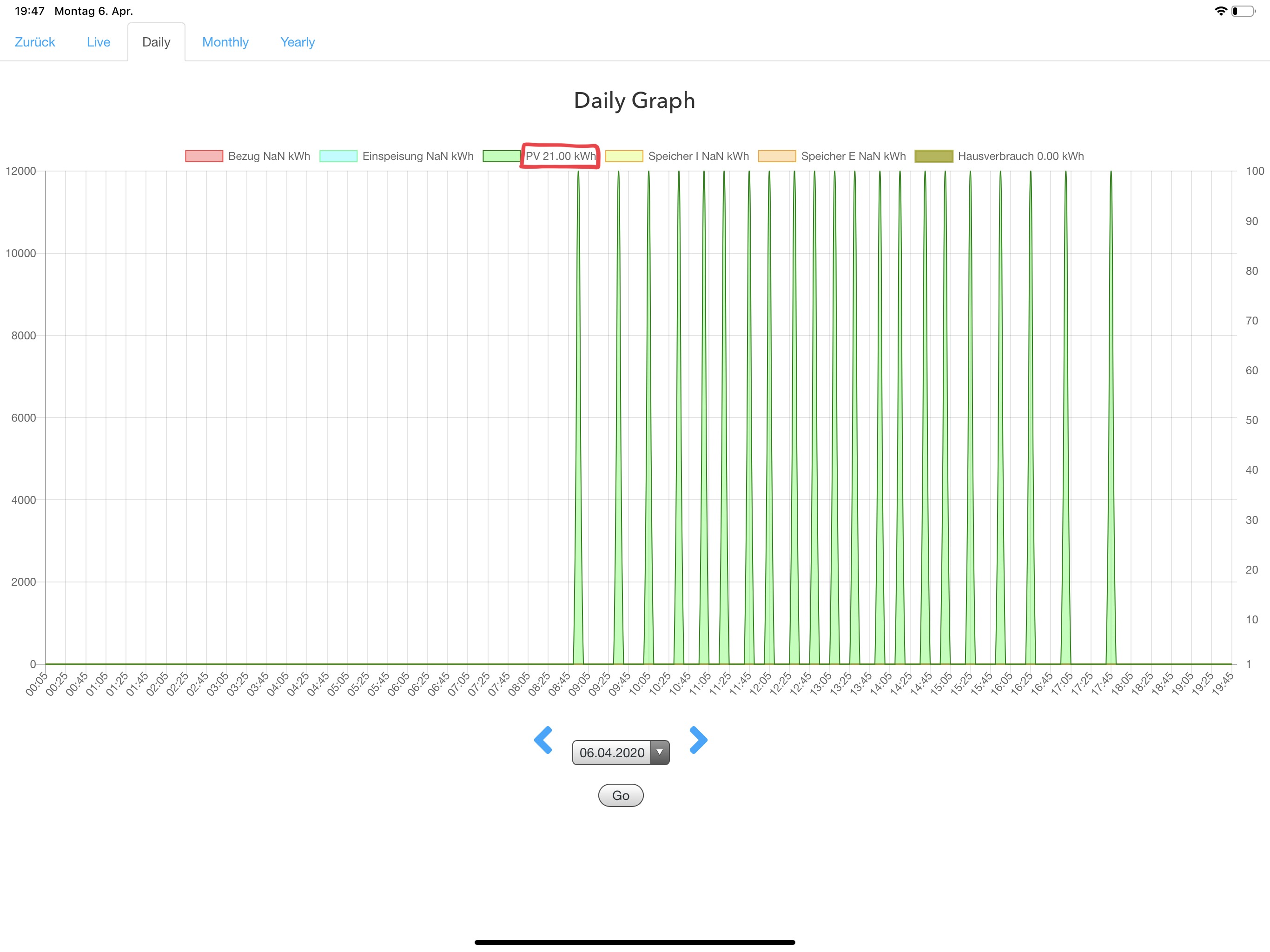Click the next day arrow icon
This screenshot has width=1270, height=952.
(x=698, y=740)
